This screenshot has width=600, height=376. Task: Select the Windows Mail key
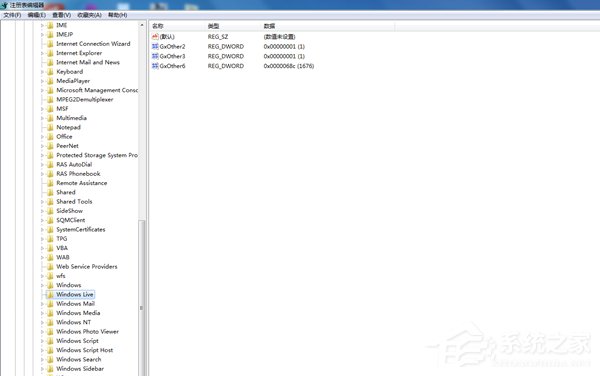(75, 304)
